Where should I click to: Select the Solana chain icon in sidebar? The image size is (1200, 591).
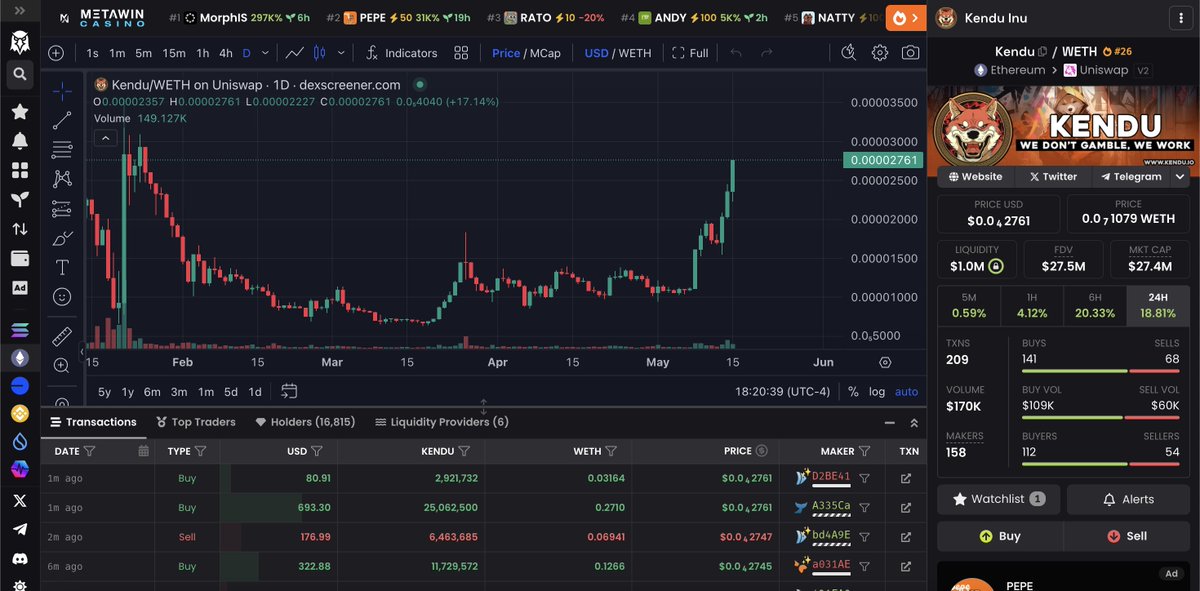coord(19,329)
